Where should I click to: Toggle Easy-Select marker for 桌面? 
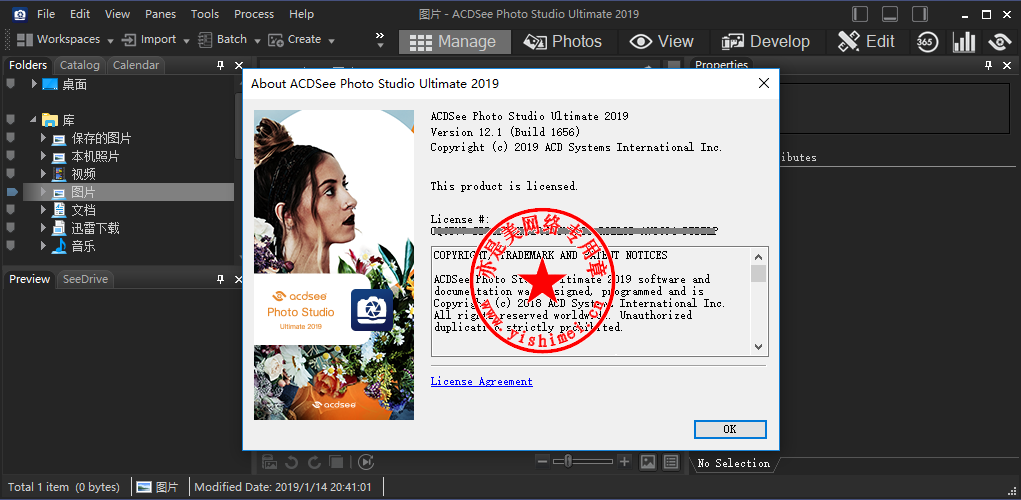[x=10, y=84]
